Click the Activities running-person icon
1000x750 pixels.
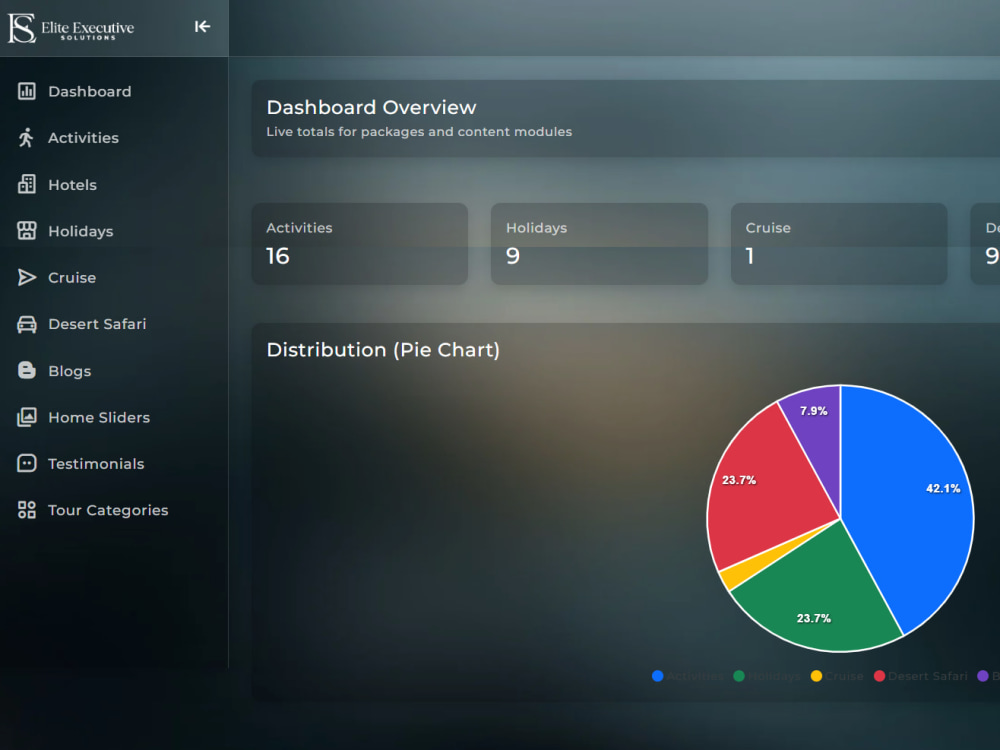pyautogui.click(x=26, y=138)
